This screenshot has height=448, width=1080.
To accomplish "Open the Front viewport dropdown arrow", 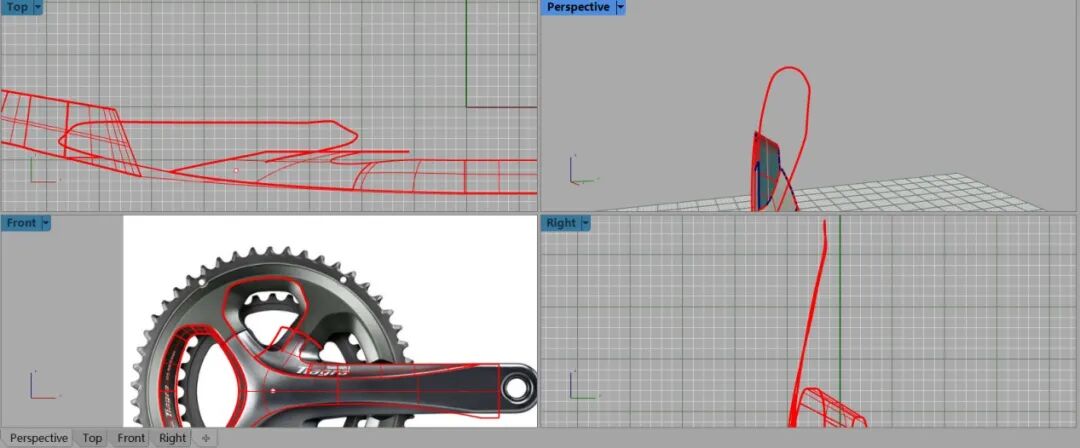I will pos(45,223).
